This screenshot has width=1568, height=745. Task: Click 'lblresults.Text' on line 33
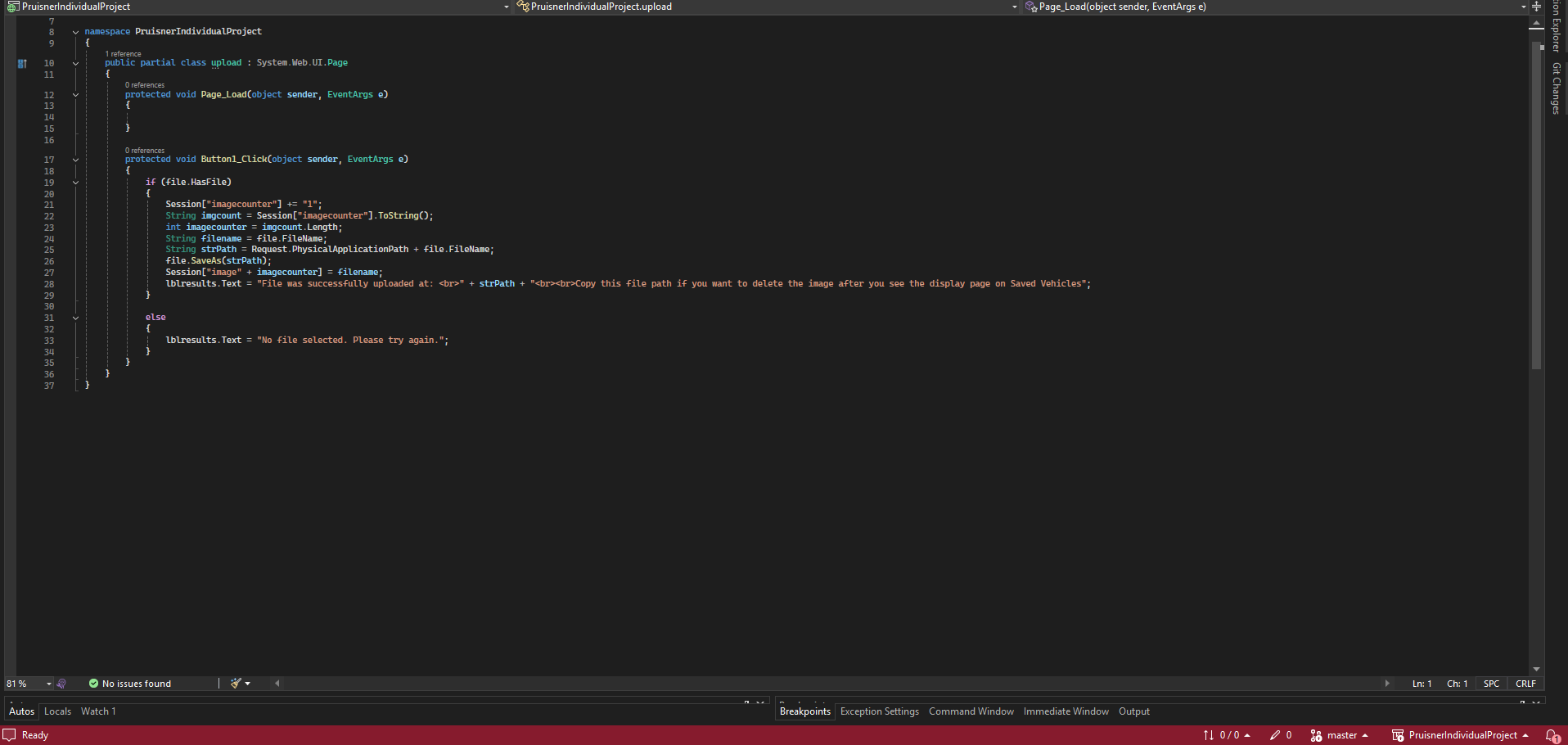[204, 341]
